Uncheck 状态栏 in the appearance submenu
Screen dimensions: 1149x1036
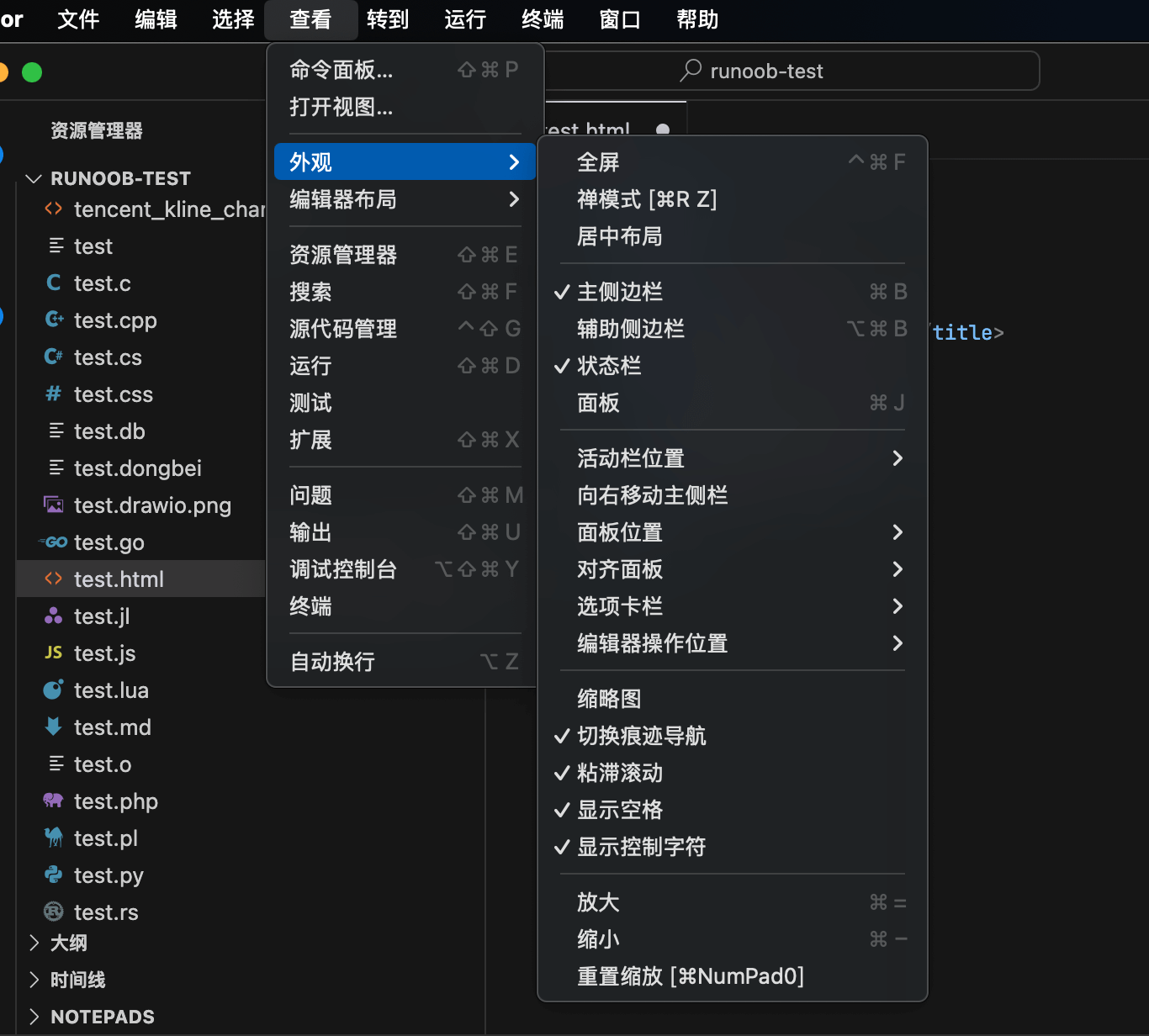click(x=609, y=366)
